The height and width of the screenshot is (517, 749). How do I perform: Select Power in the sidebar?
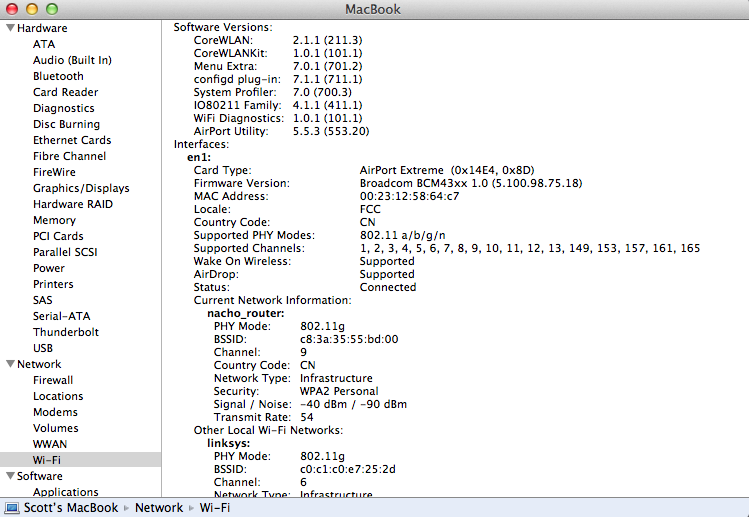[49, 268]
